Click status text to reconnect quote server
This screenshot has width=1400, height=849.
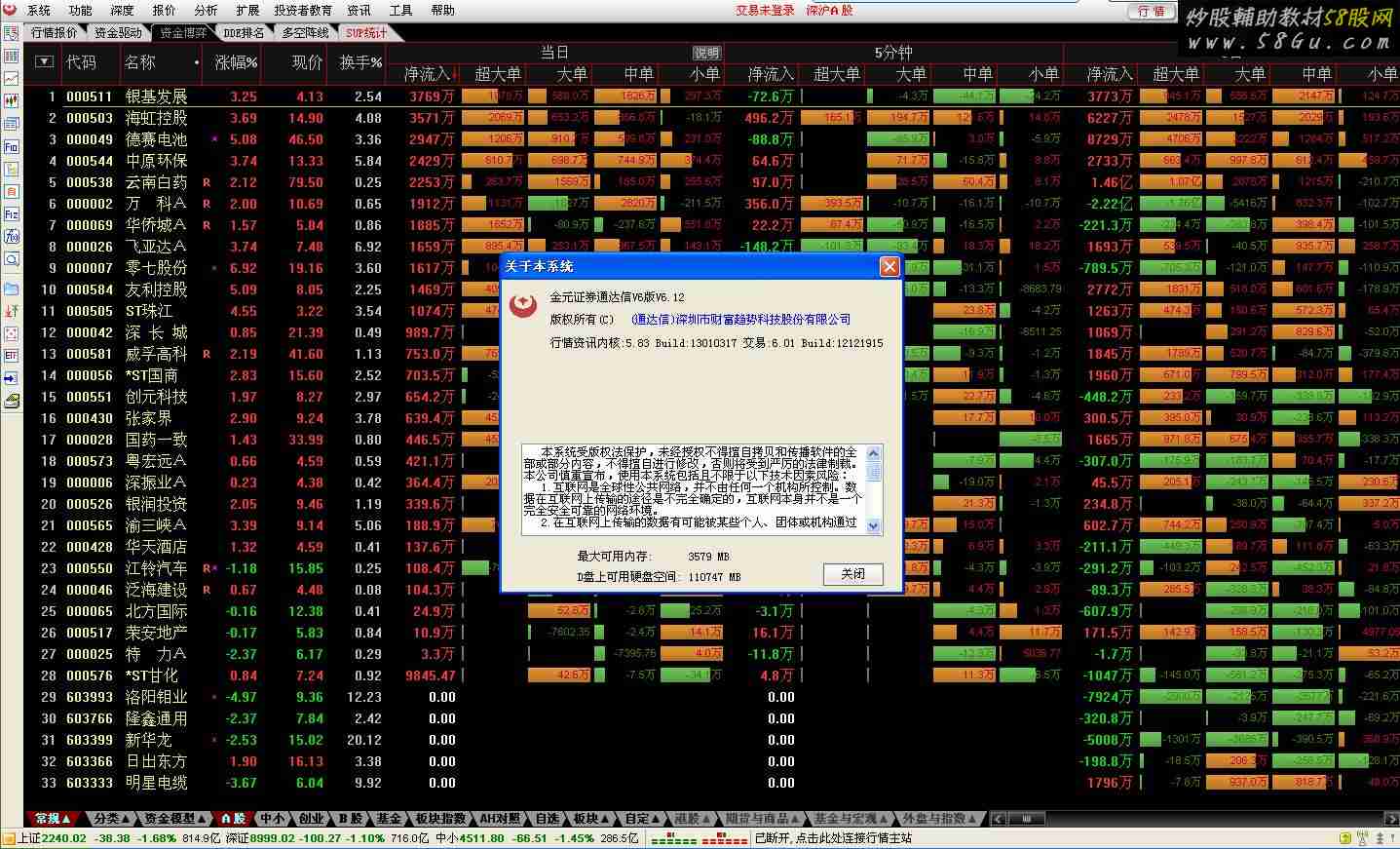(x=834, y=838)
